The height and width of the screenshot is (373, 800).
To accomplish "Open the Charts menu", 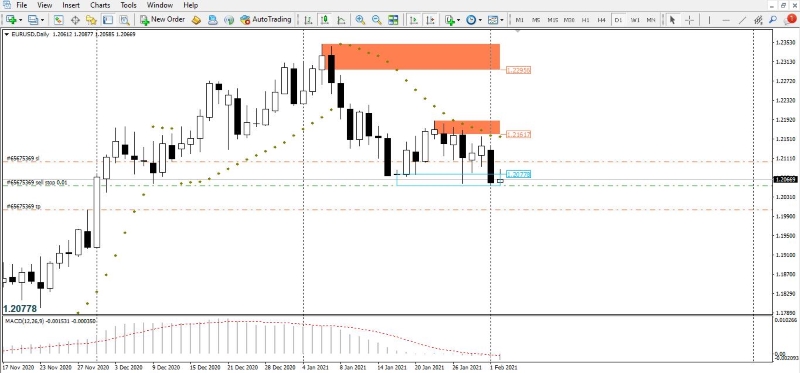I will pyautogui.click(x=99, y=6).
